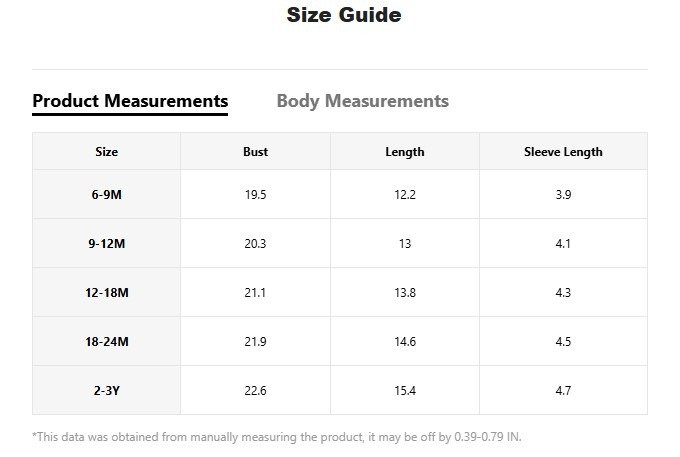
Task: Select the 12-18M size row label
Action: tap(106, 293)
